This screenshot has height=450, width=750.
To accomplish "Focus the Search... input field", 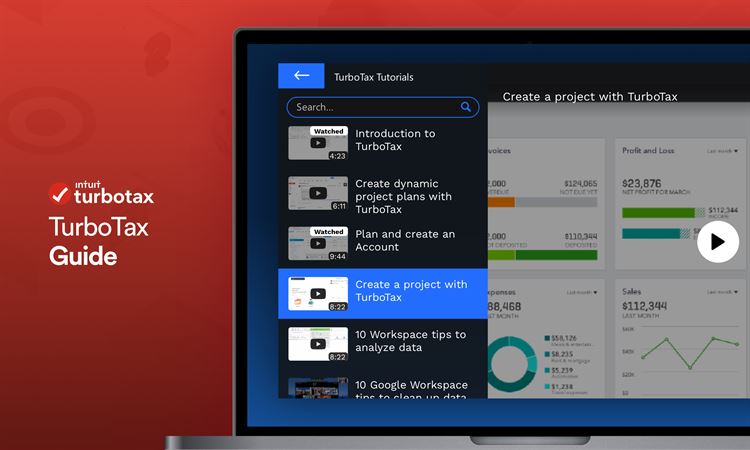I will tap(383, 107).
